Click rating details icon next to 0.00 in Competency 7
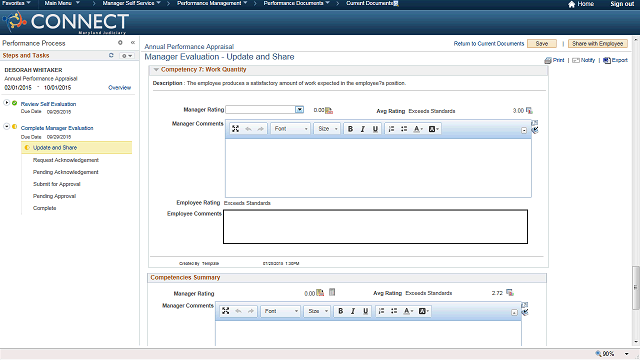 (x=329, y=110)
